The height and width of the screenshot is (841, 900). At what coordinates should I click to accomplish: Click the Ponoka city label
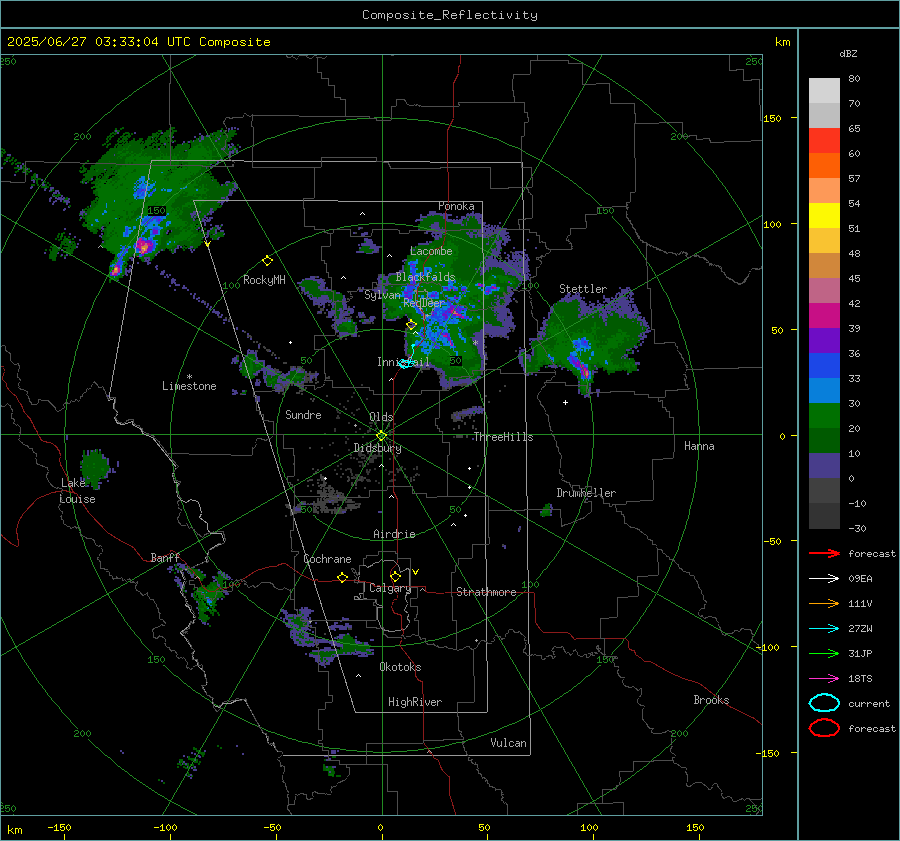pos(456,206)
